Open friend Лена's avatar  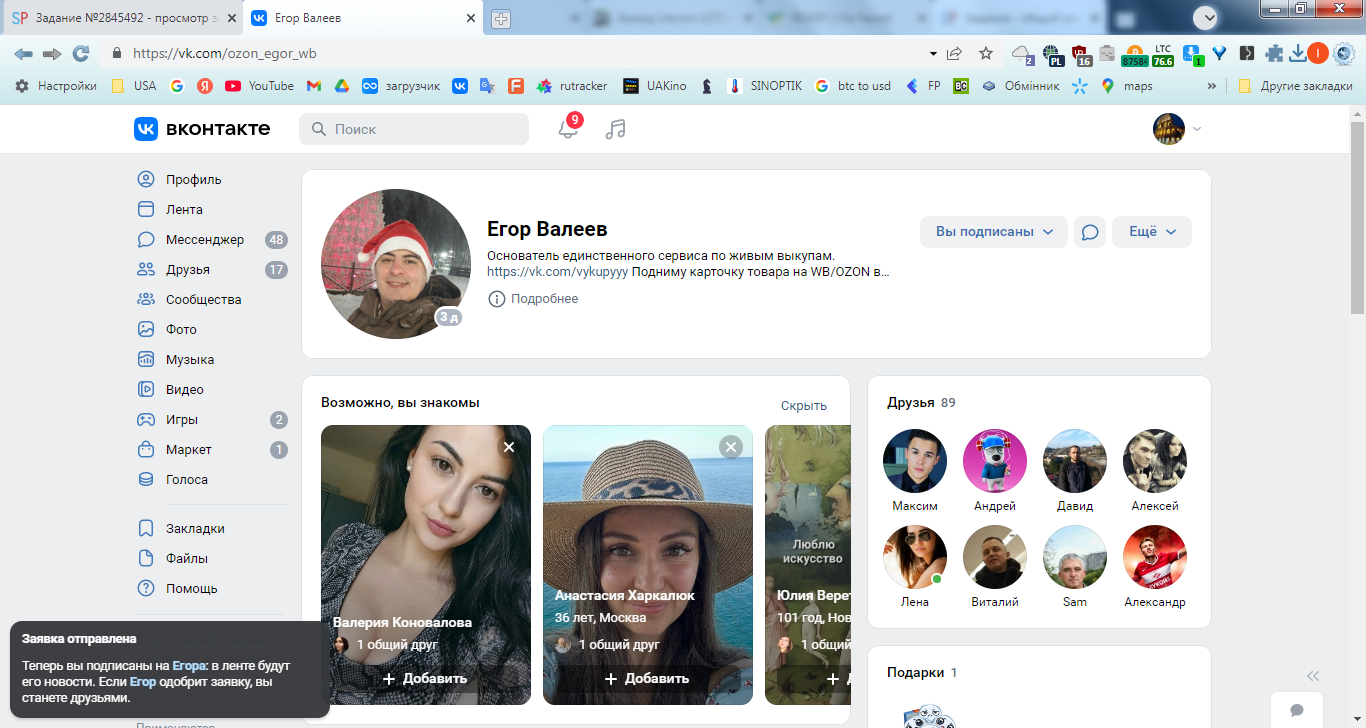pos(915,557)
